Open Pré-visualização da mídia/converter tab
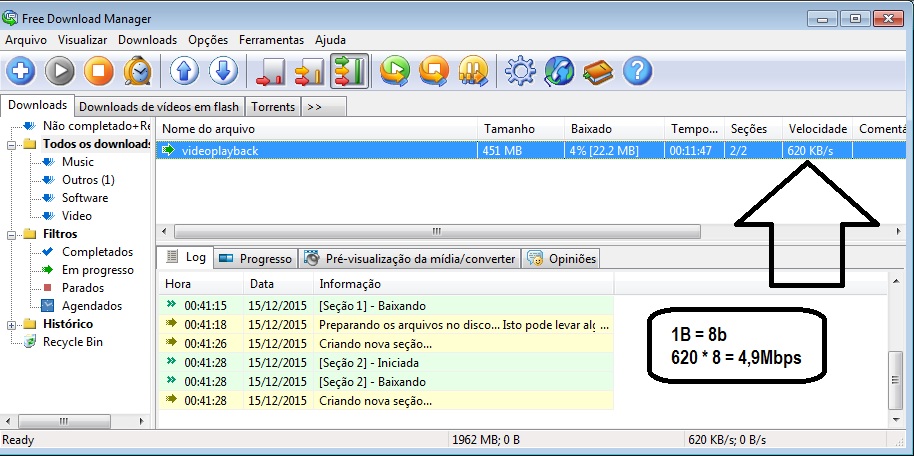 tap(410, 258)
